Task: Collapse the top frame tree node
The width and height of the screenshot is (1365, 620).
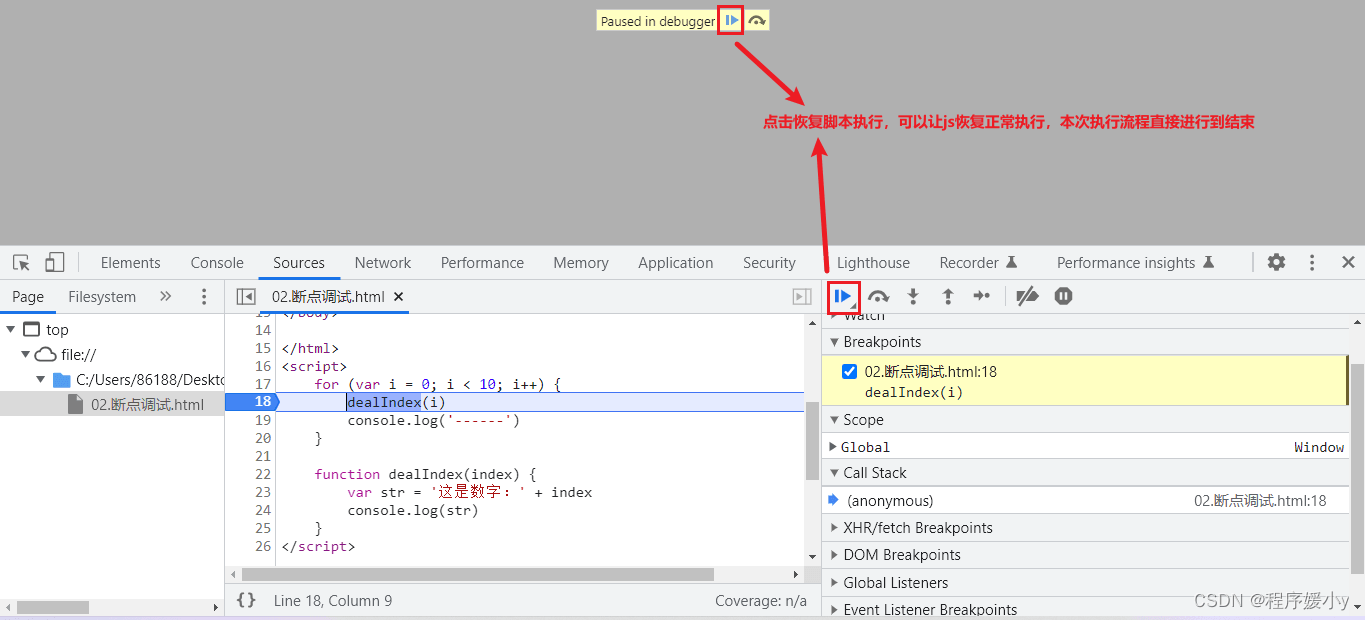Action: click(11, 330)
